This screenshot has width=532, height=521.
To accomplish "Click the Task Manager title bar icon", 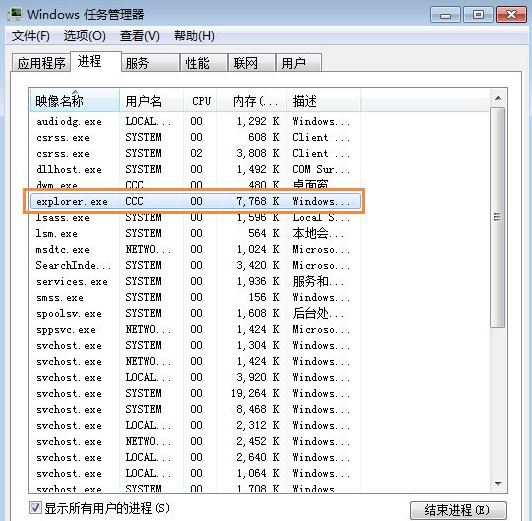I will click(15, 14).
